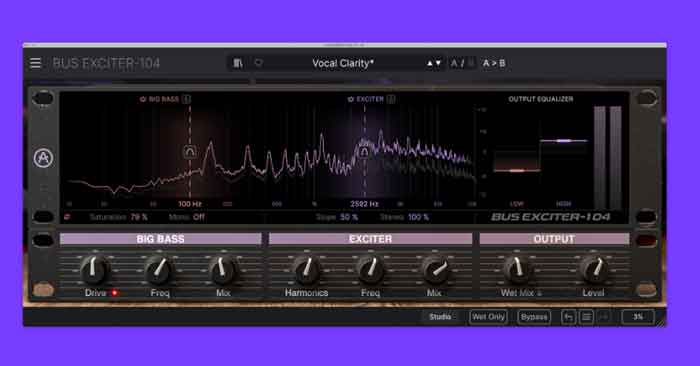The image size is (700, 366).
Task: Click the lock icon beside Wet Mix
Action: [x=539, y=293]
